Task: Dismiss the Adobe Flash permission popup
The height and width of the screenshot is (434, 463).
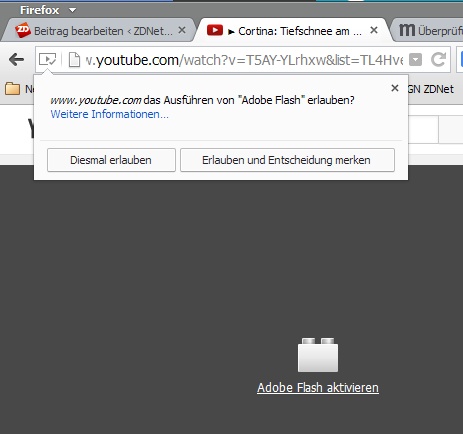Action: click(x=395, y=88)
